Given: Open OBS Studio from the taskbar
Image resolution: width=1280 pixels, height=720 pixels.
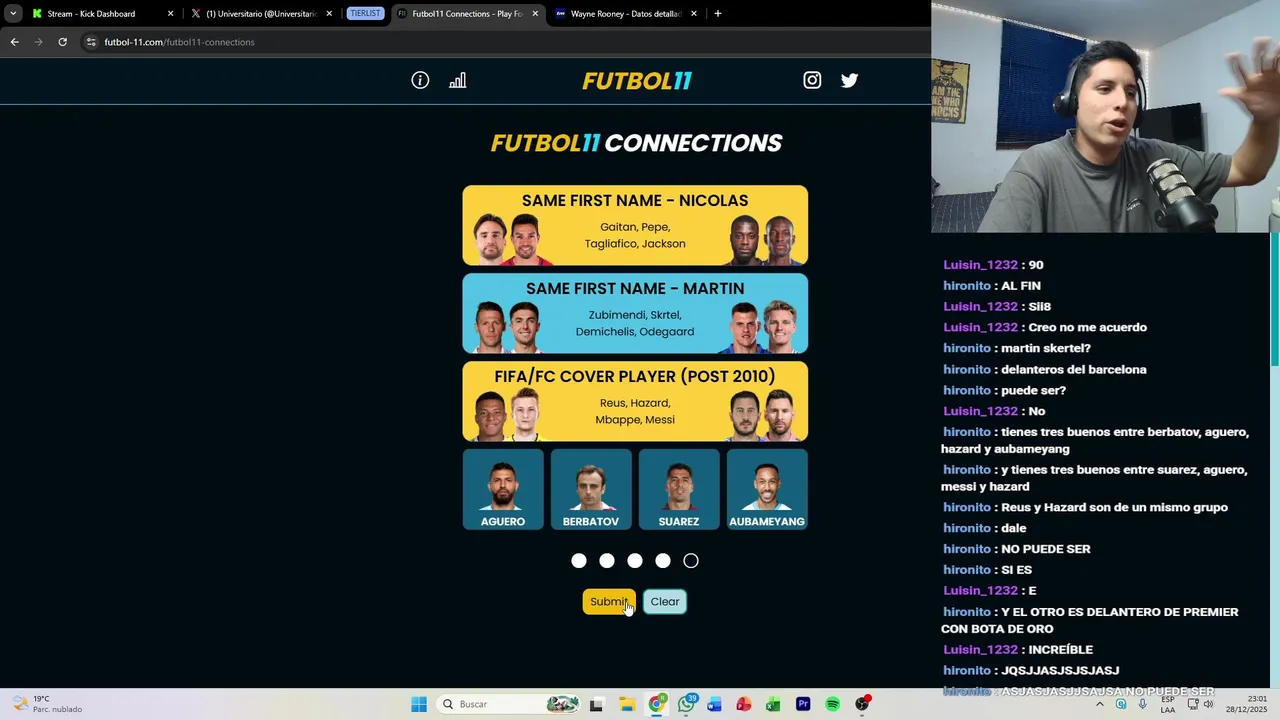Looking at the screenshot, I should [x=862, y=704].
